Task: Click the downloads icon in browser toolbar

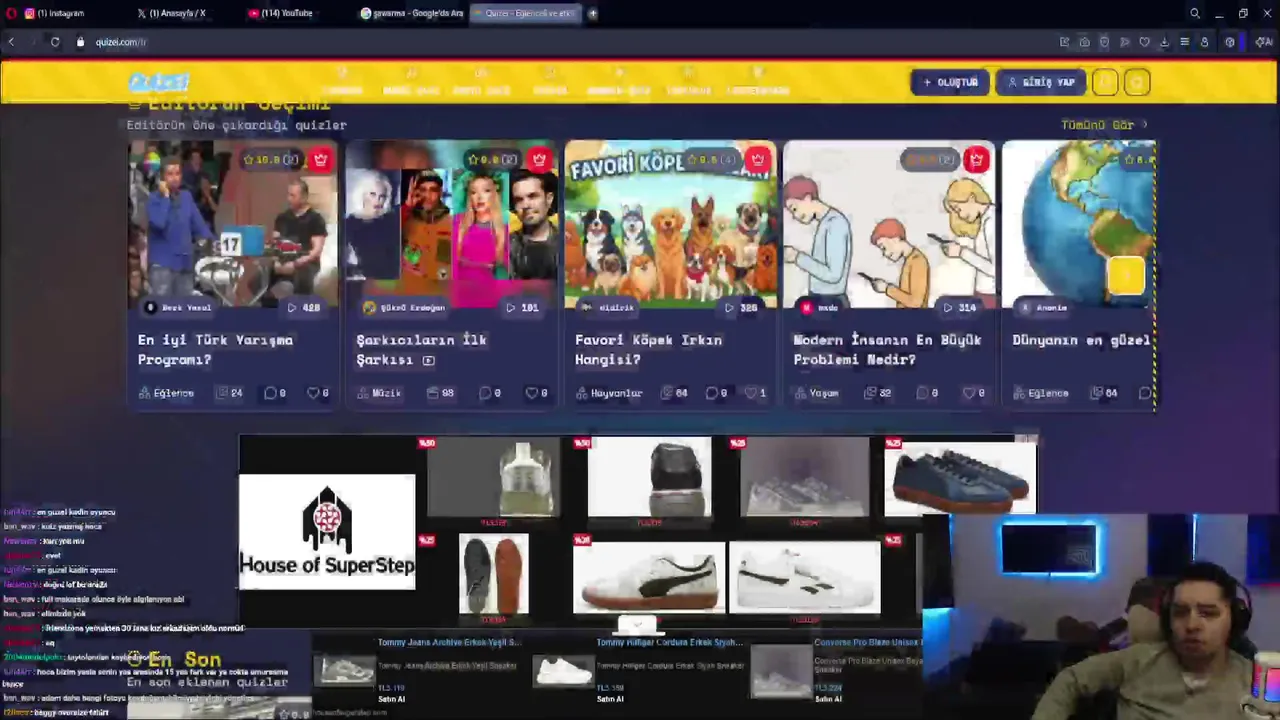Action: [1164, 42]
